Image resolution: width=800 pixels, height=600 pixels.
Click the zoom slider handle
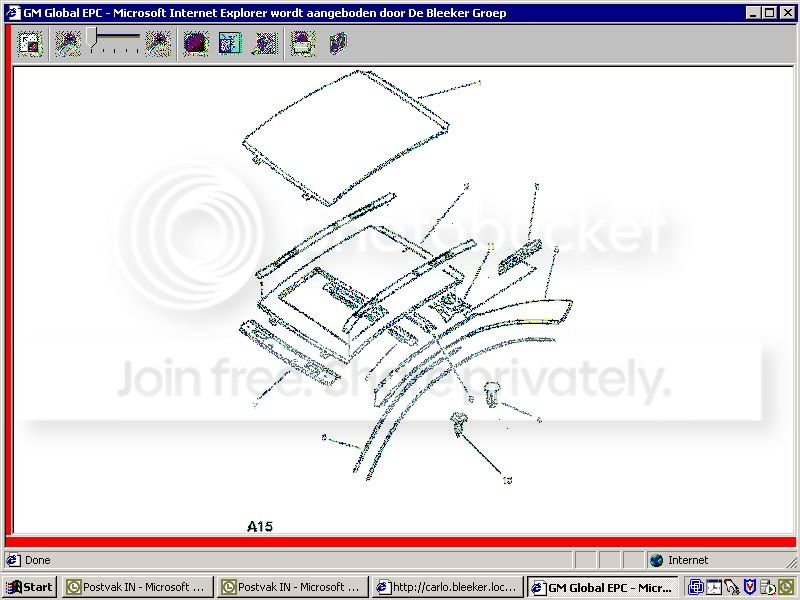91,39
